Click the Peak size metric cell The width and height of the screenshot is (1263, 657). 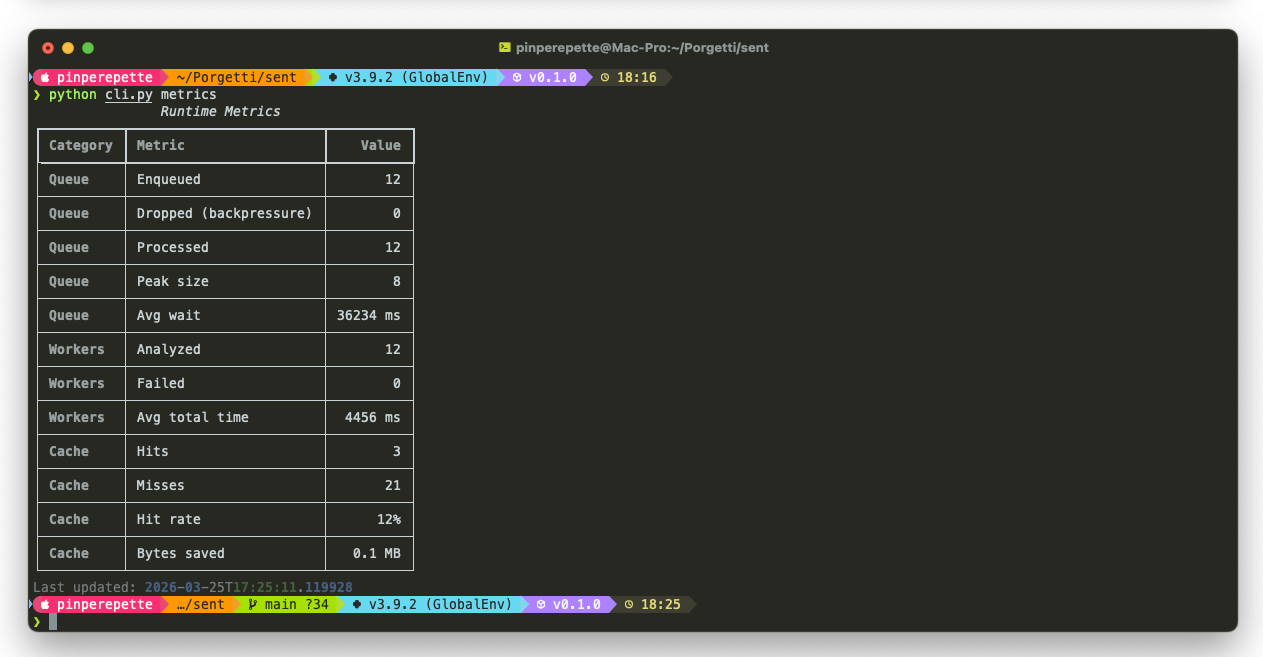pos(173,281)
